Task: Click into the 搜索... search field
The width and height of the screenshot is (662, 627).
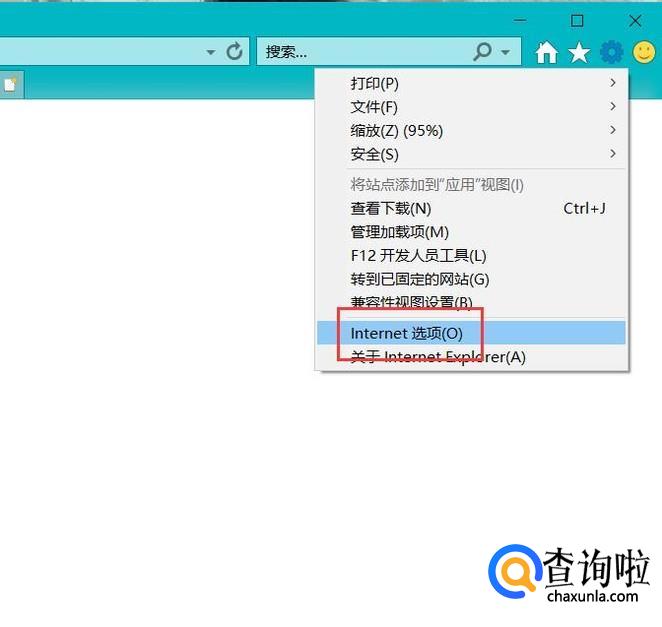Action: pos(365,52)
